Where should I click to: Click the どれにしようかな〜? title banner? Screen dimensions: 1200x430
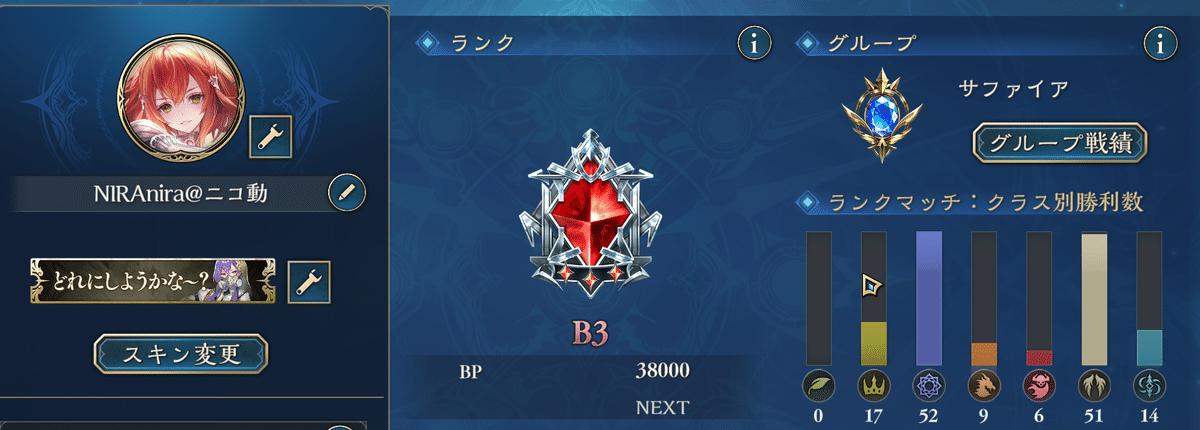(153, 281)
